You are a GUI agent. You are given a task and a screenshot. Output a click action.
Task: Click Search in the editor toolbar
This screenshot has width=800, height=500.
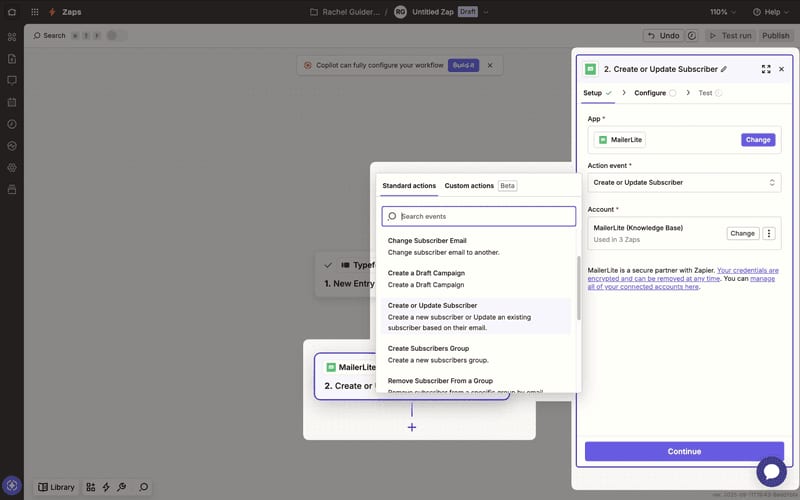pos(49,36)
